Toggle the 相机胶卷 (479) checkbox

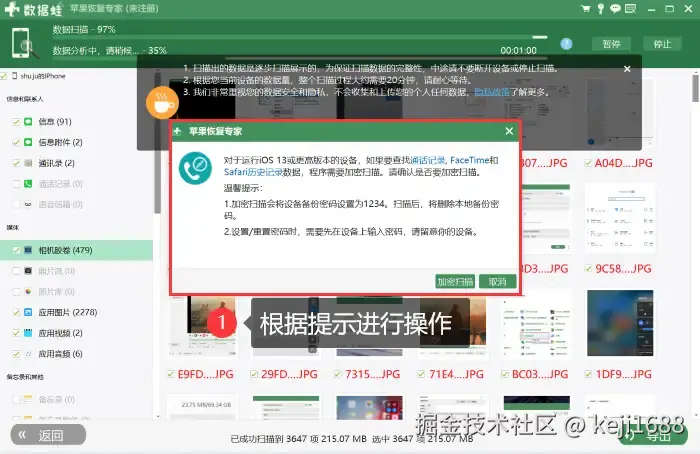click(x=16, y=250)
